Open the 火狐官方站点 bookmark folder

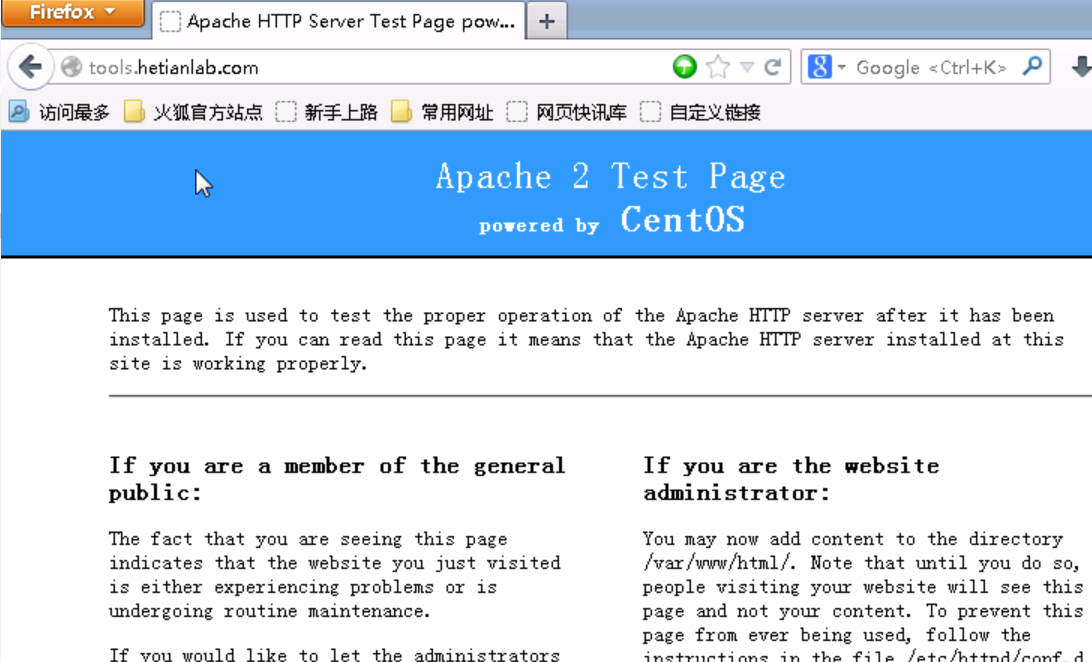[193, 112]
